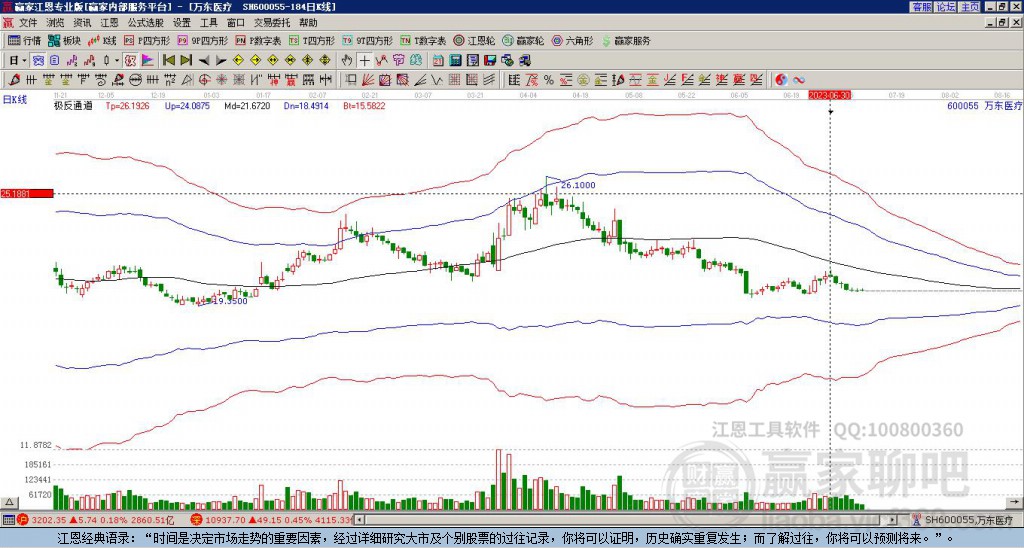Viewport: 1024px width, 548px height.
Task: Open the T四方形 tool
Action: pyautogui.click(x=312, y=40)
